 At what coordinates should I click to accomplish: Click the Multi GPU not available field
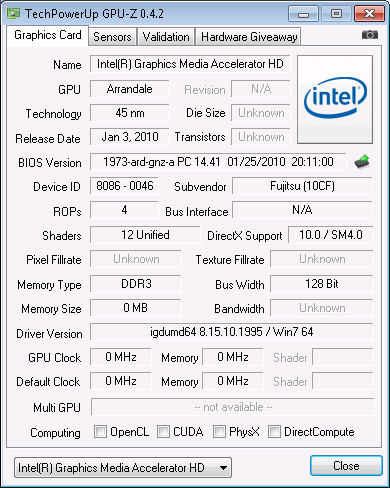232,407
